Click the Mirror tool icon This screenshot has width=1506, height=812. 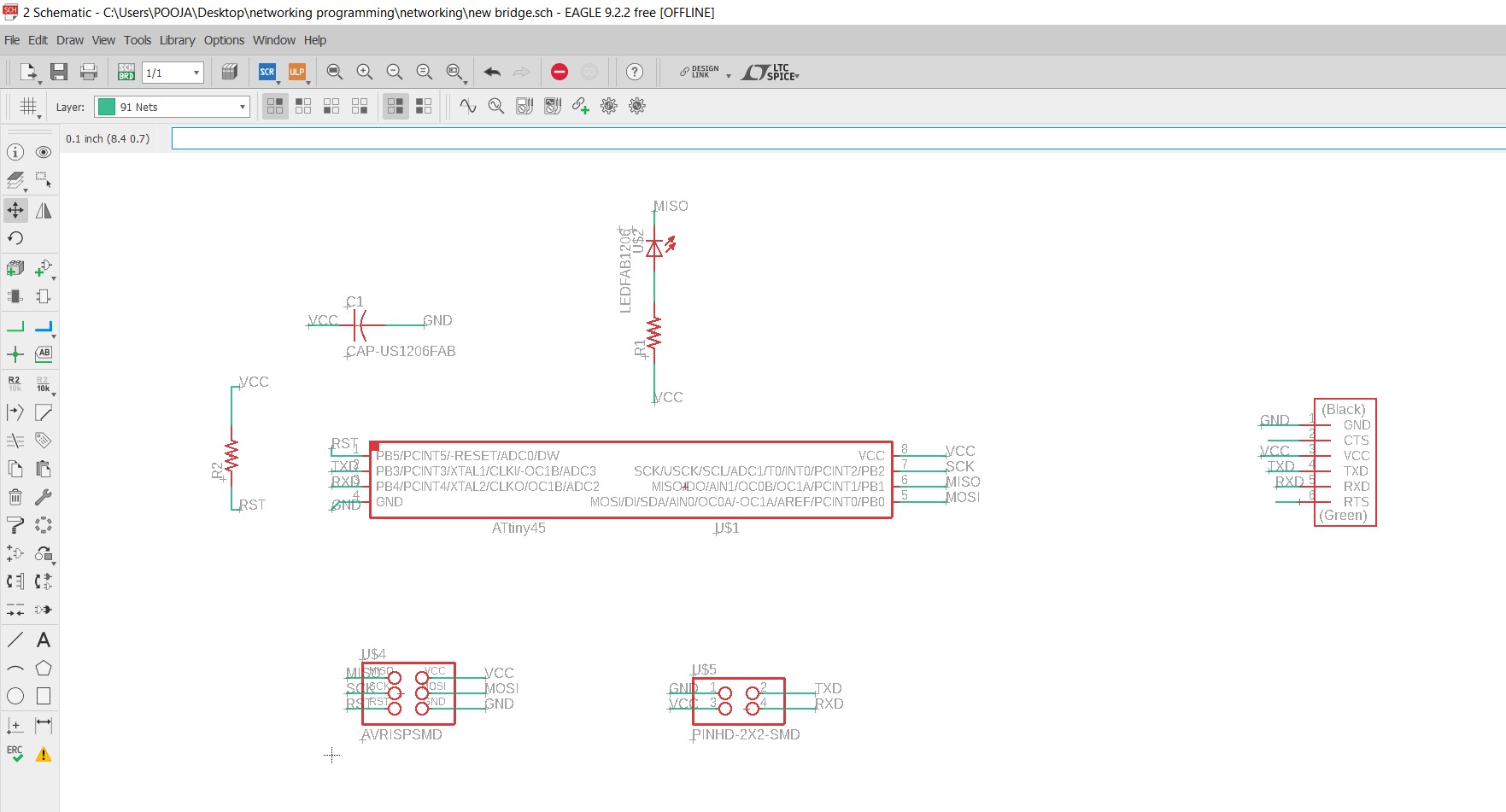pyautogui.click(x=44, y=210)
